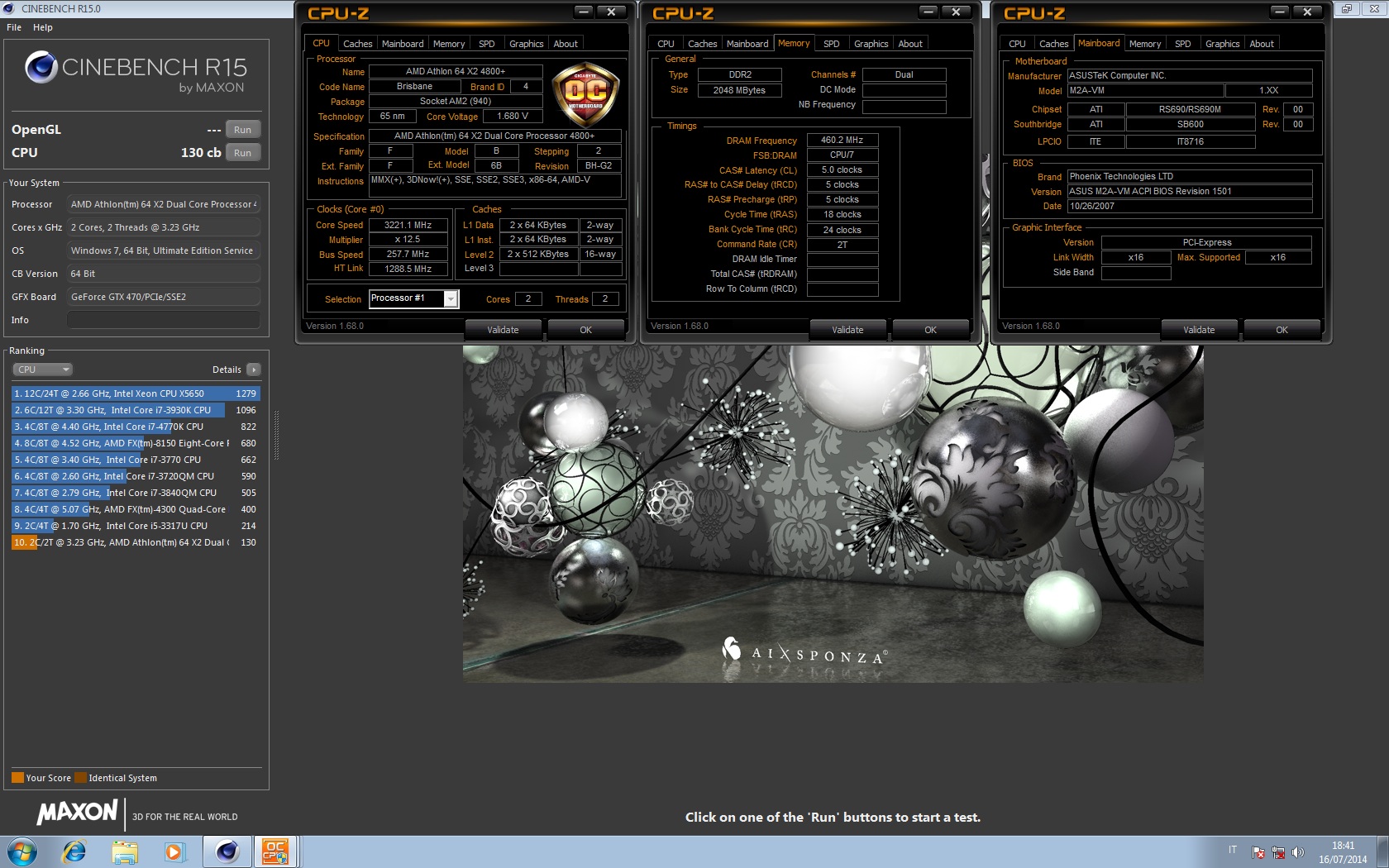
Task: Select Intel Core i7-3720QM ranking row
Action: [136, 476]
